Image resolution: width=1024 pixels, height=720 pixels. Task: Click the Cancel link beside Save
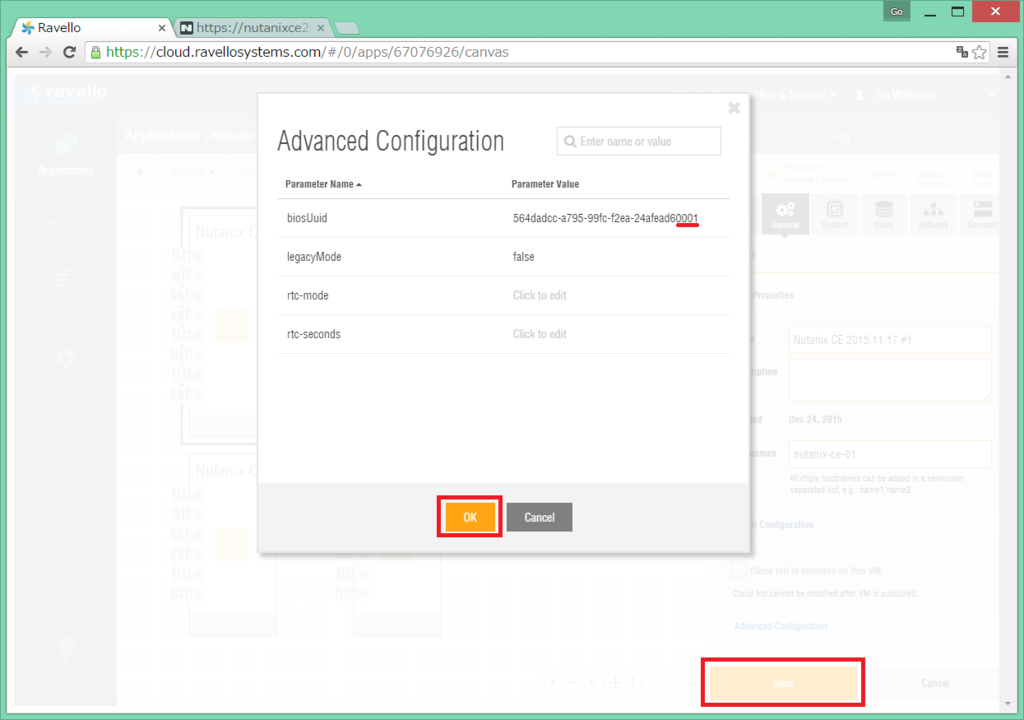pyautogui.click(x=935, y=683)
